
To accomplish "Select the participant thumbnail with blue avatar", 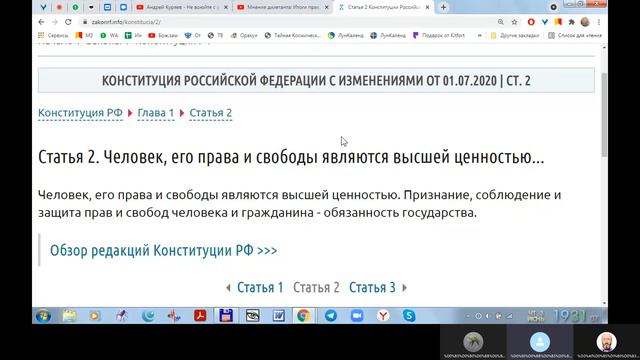I will 540,343.
